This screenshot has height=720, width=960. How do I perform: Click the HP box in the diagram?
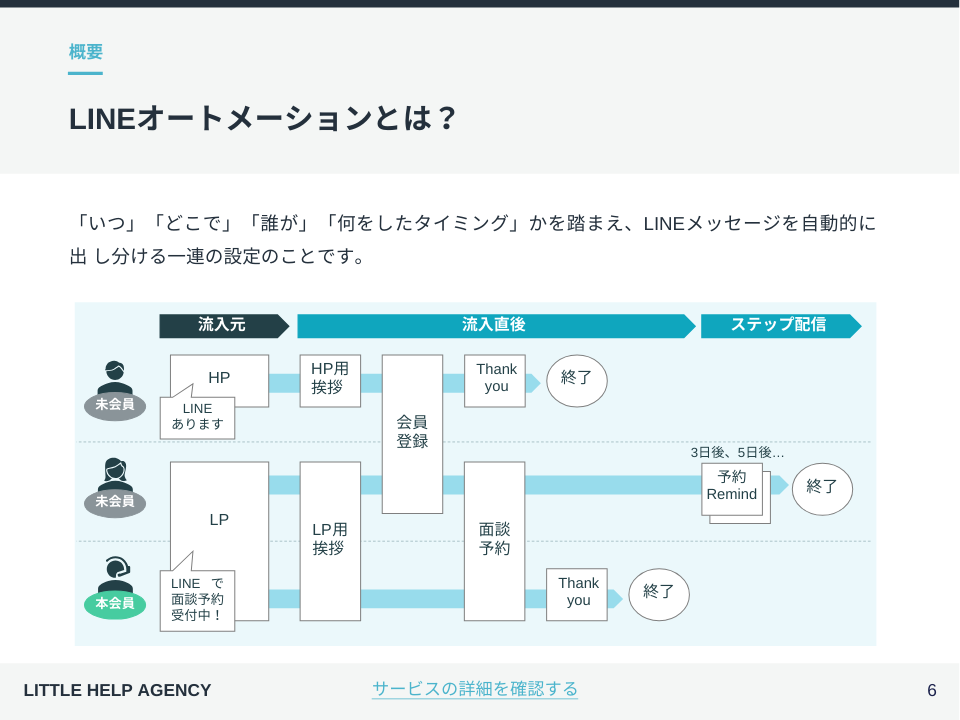(219, 377)
